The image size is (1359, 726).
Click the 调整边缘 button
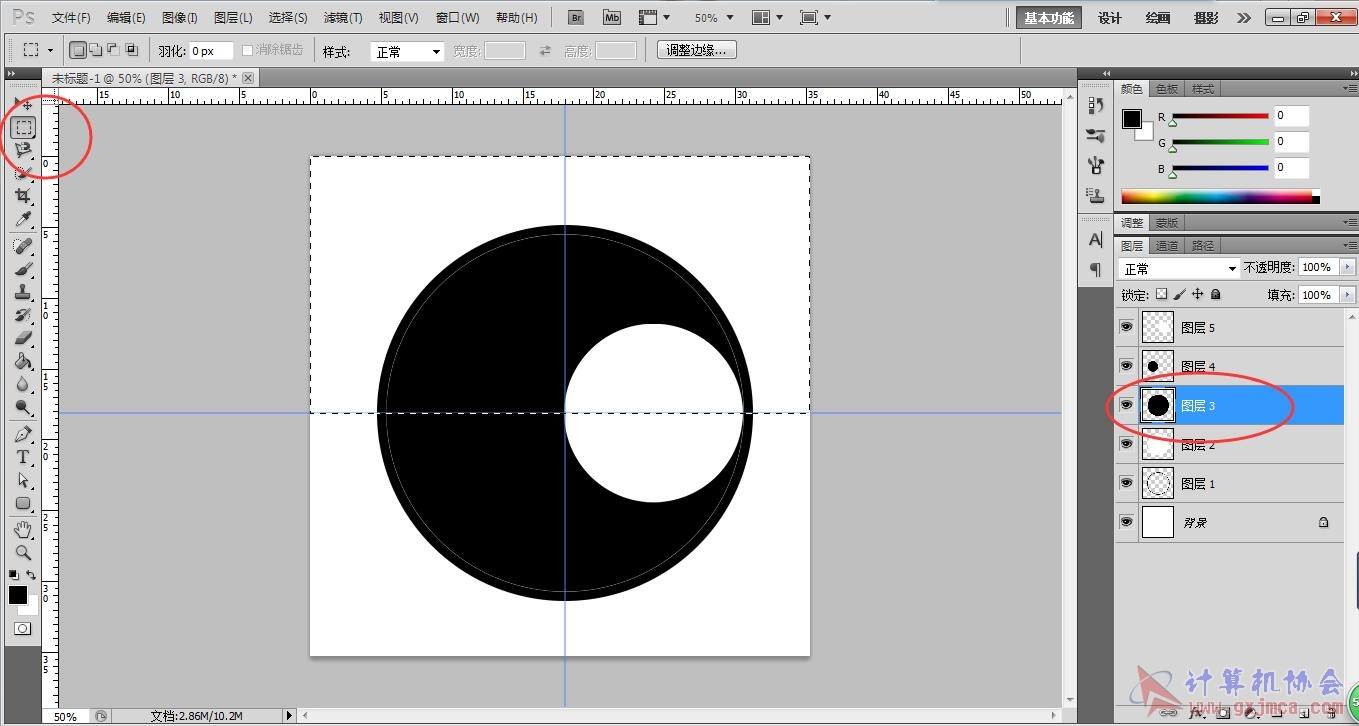coord(697,50)
